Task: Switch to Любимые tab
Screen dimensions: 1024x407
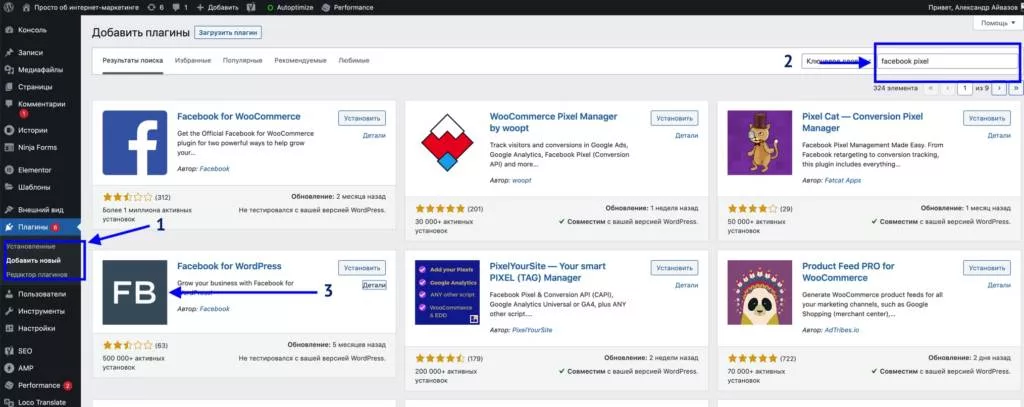Action: click(354, 60)
